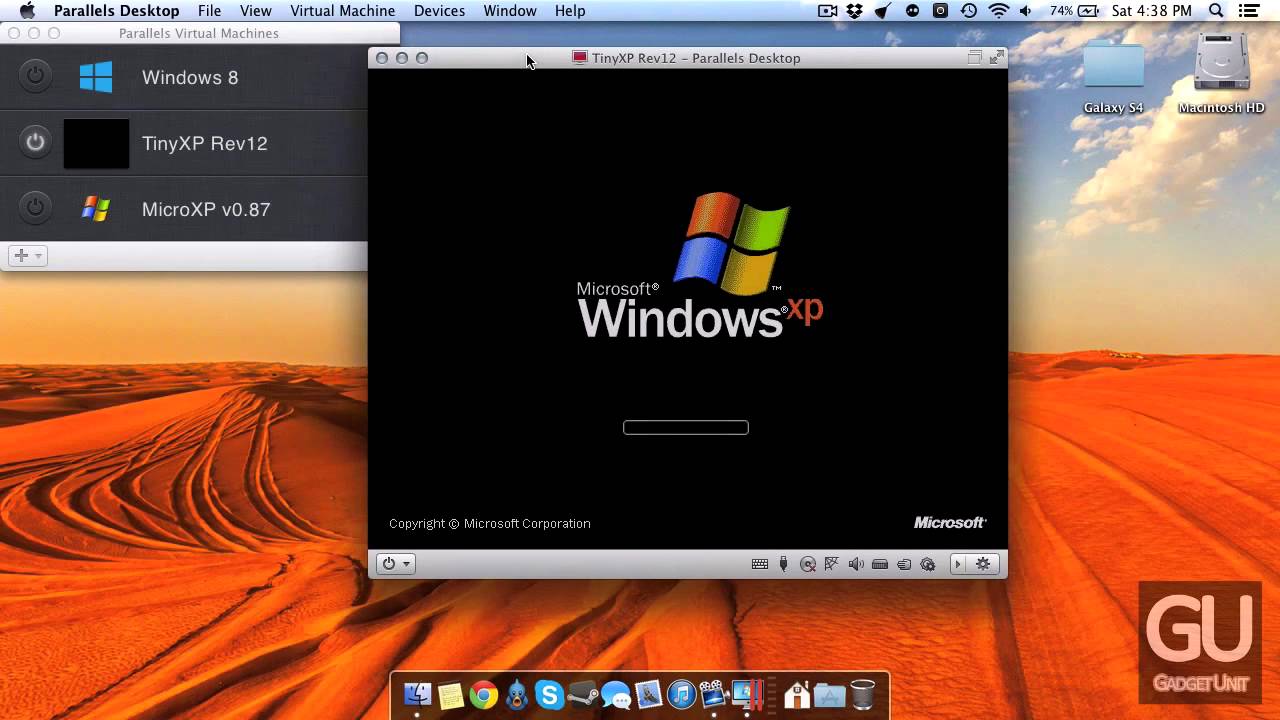Open Spotlight search magnifier
1280x720 pixels.
click(1216, 11)
